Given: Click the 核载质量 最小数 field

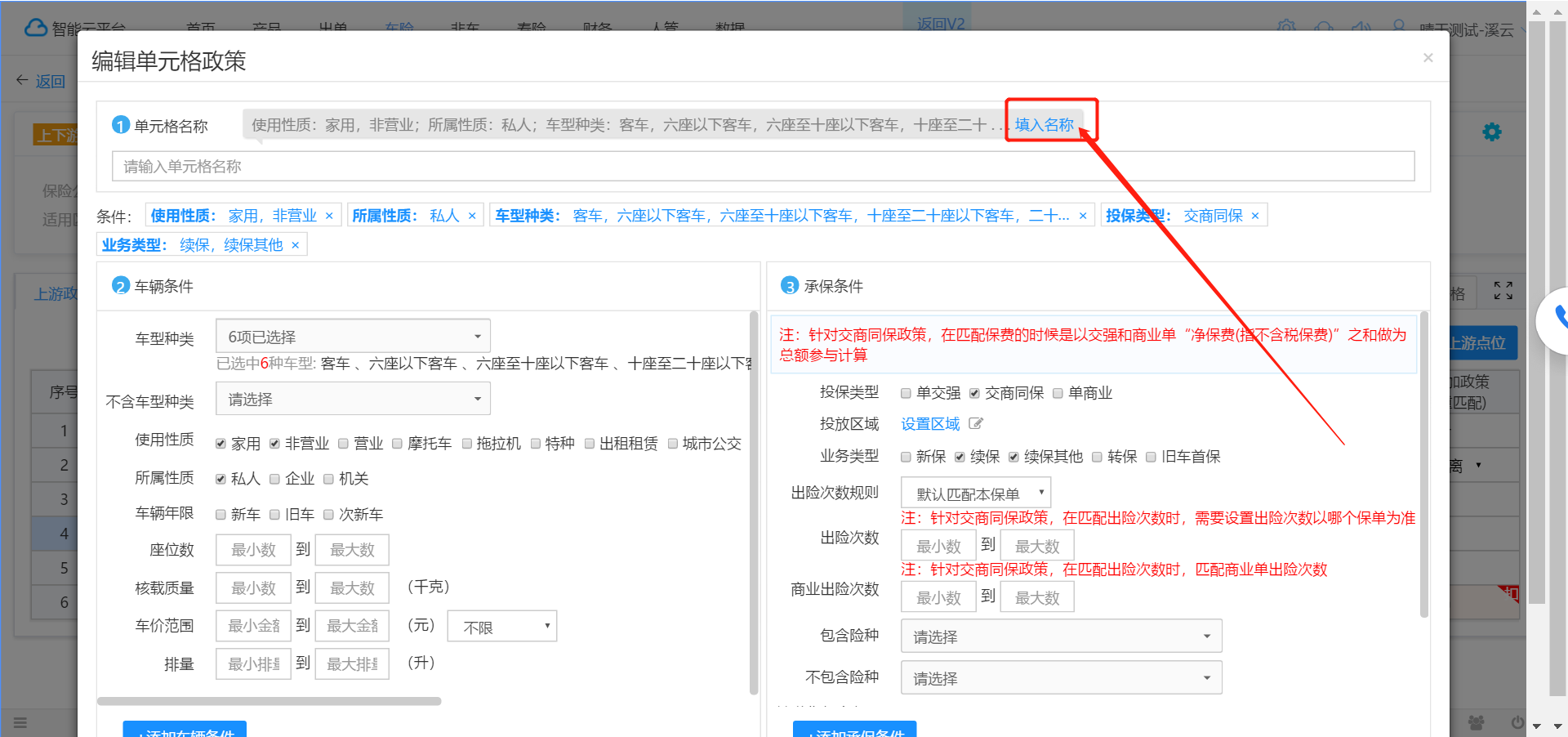Looking at the screenshot, I should (254, 588).
